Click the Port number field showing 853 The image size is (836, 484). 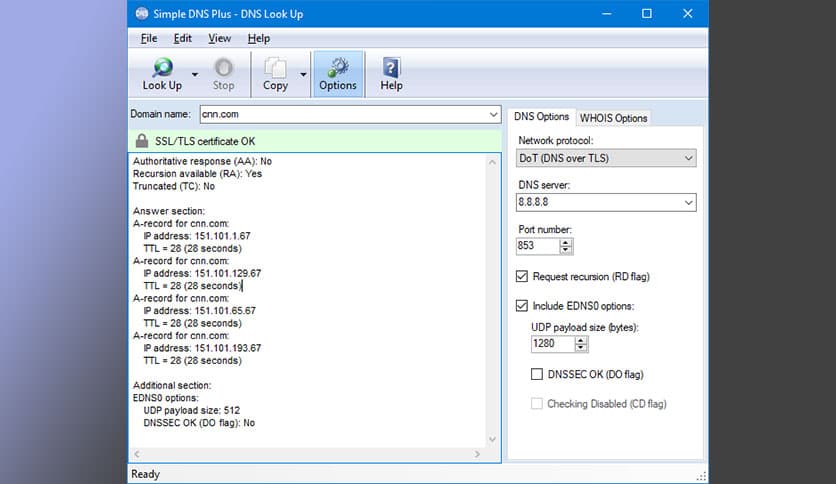538,246
